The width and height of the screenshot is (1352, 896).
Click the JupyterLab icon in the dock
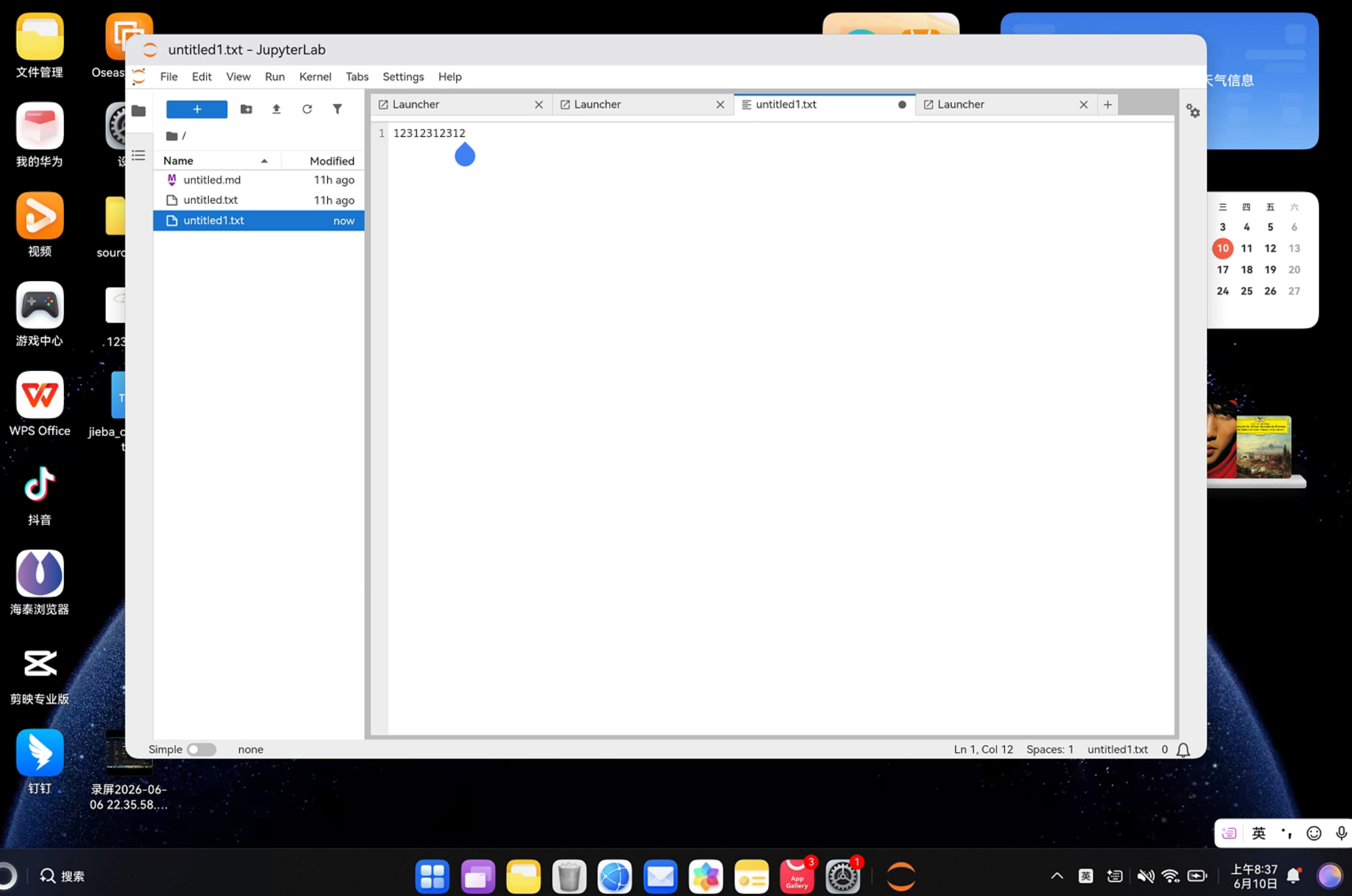pyautogui.click(x=901, y=876)
